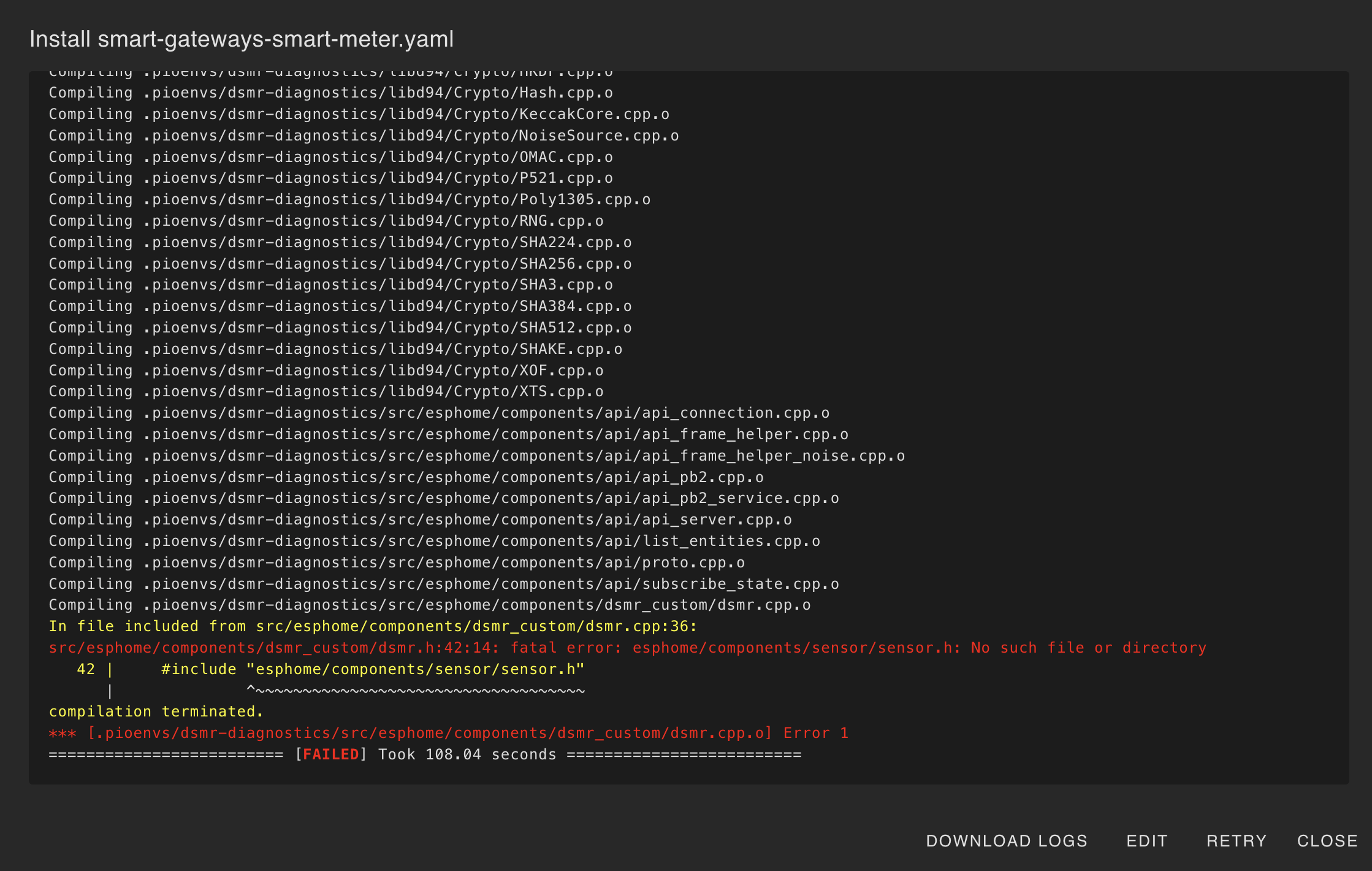The height and width of the screenshot is (871, 1372).
Task: Click the red FAILED status text
Action: click(x=330, y=754)
